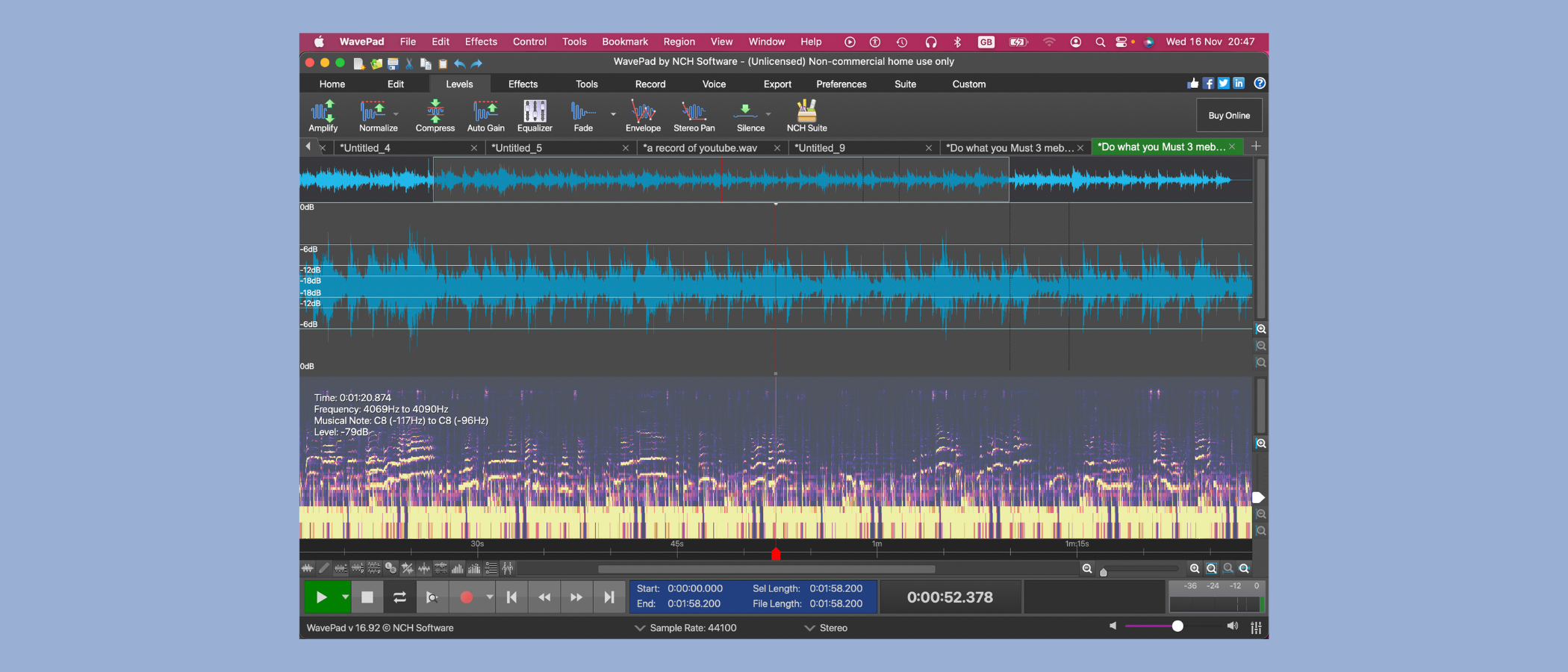Expand the Normalize dropdown arrow
The width and height of the screenshot is (1568, 672).
396,114
